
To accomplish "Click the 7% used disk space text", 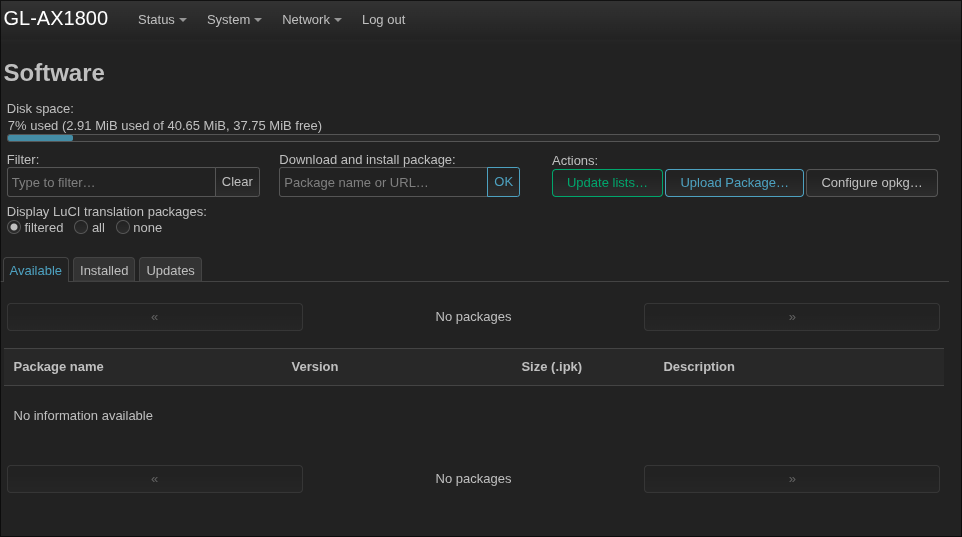I will (164, 126).
